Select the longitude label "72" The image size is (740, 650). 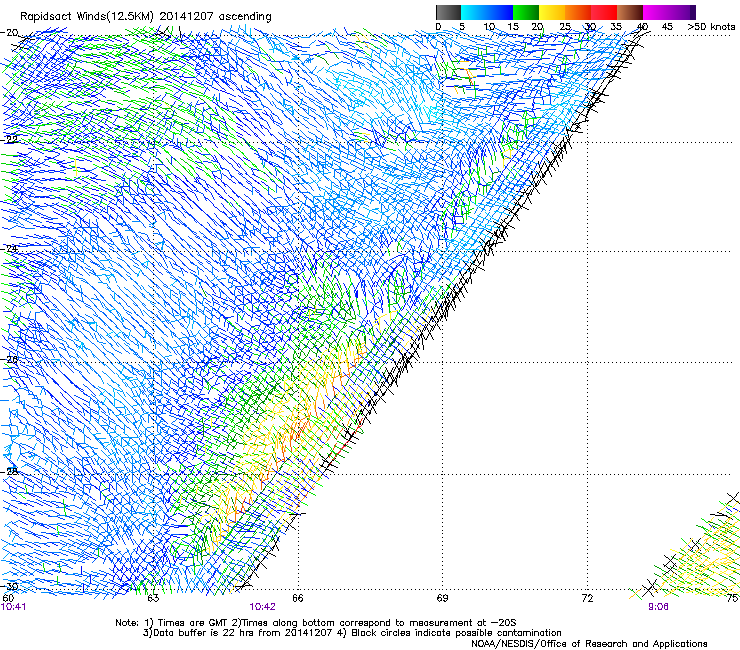pyautogui.click(x=587, y=599)
